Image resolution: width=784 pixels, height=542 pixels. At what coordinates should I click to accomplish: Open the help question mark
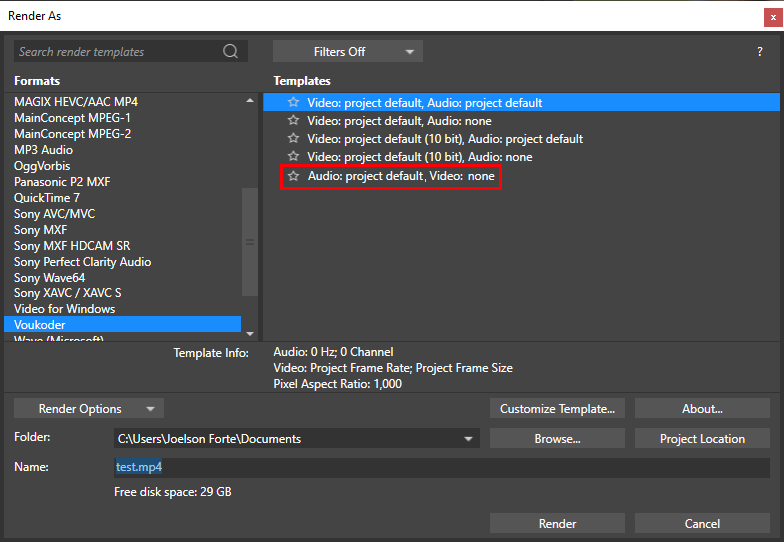tap(760, 52)
